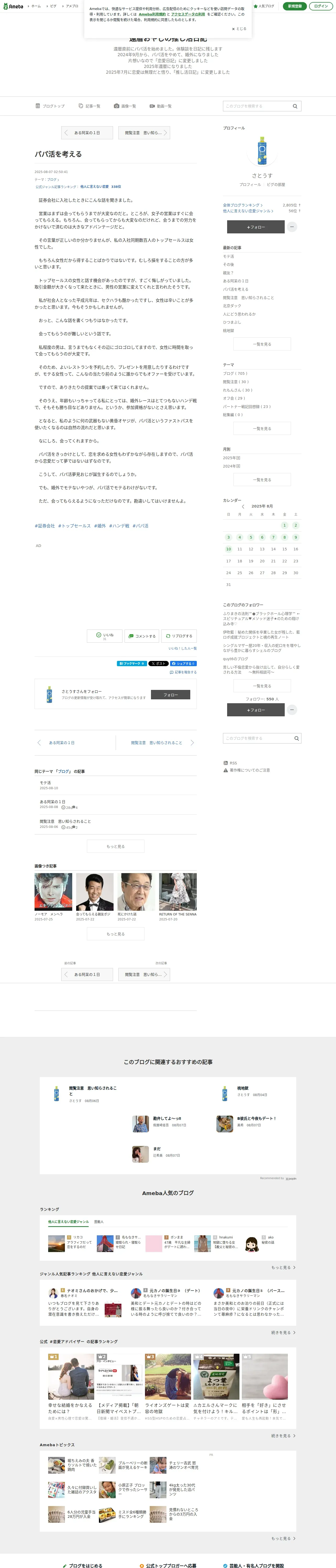Open the Ameba利用規約 link
The image size is (336, 1568).
point(152,14)
